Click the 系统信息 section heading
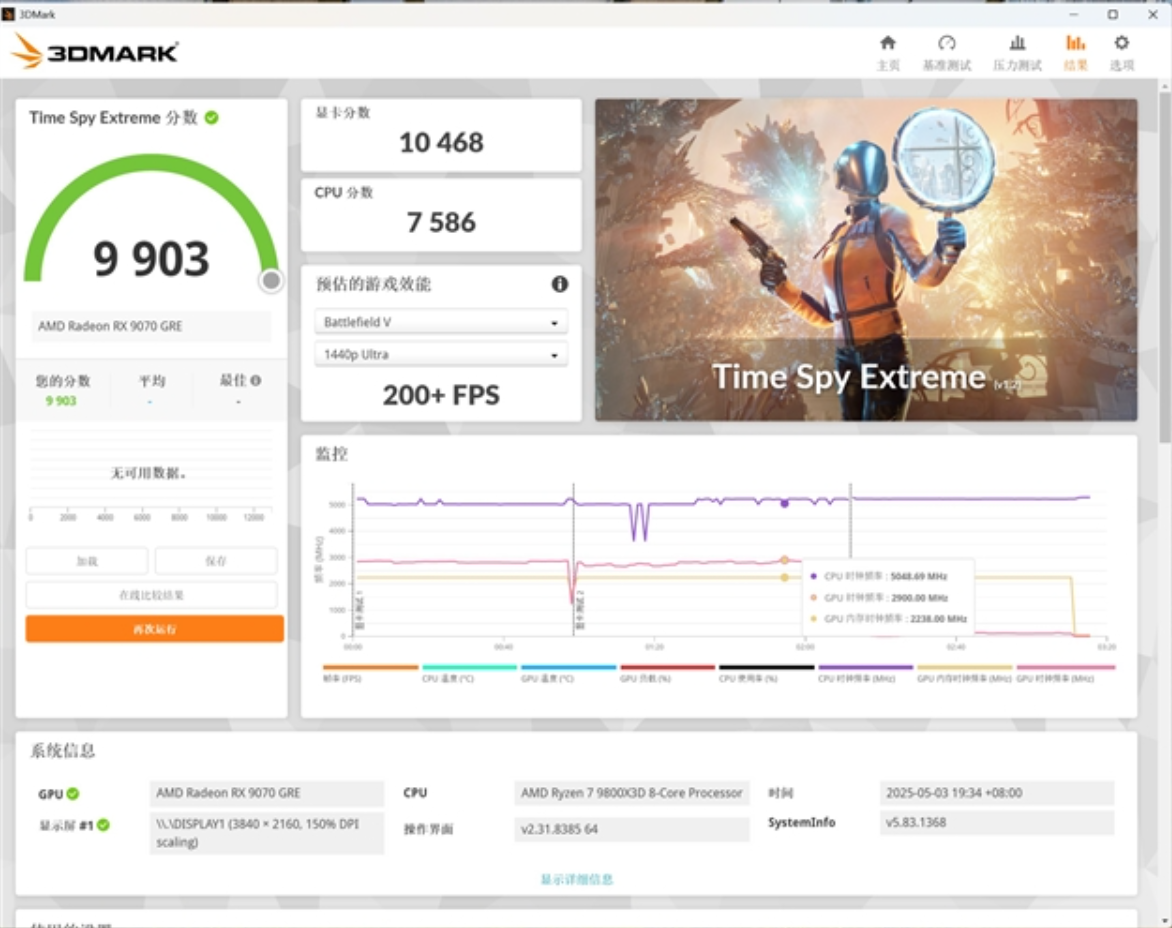 [x=63, y=751]
